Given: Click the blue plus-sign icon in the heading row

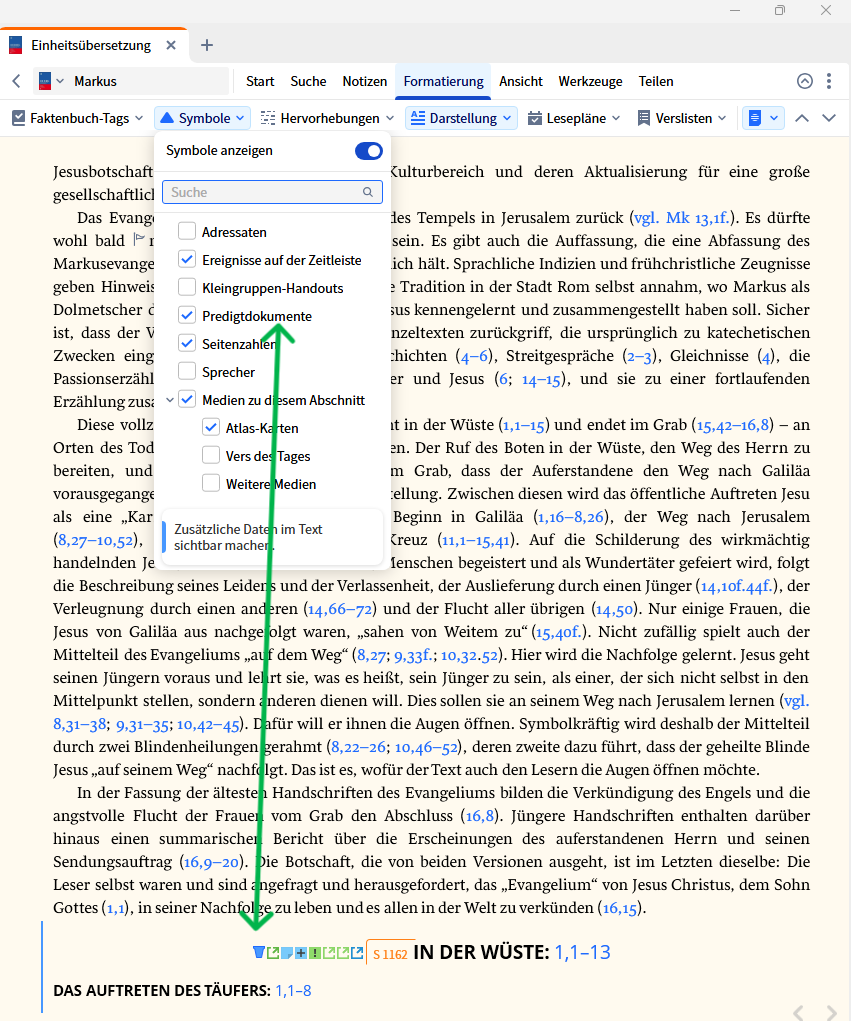Looking at the screenshot, I should tap(301, 953).
